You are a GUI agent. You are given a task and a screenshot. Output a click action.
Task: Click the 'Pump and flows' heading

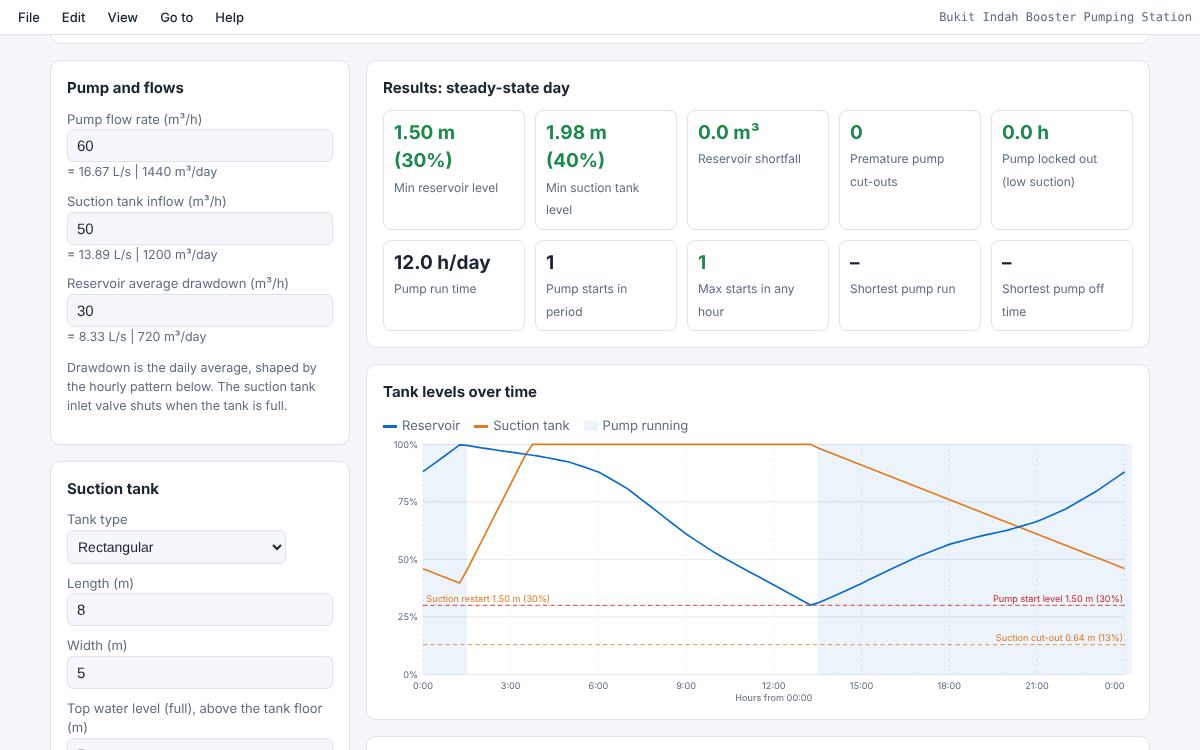[x=125, y=88]
